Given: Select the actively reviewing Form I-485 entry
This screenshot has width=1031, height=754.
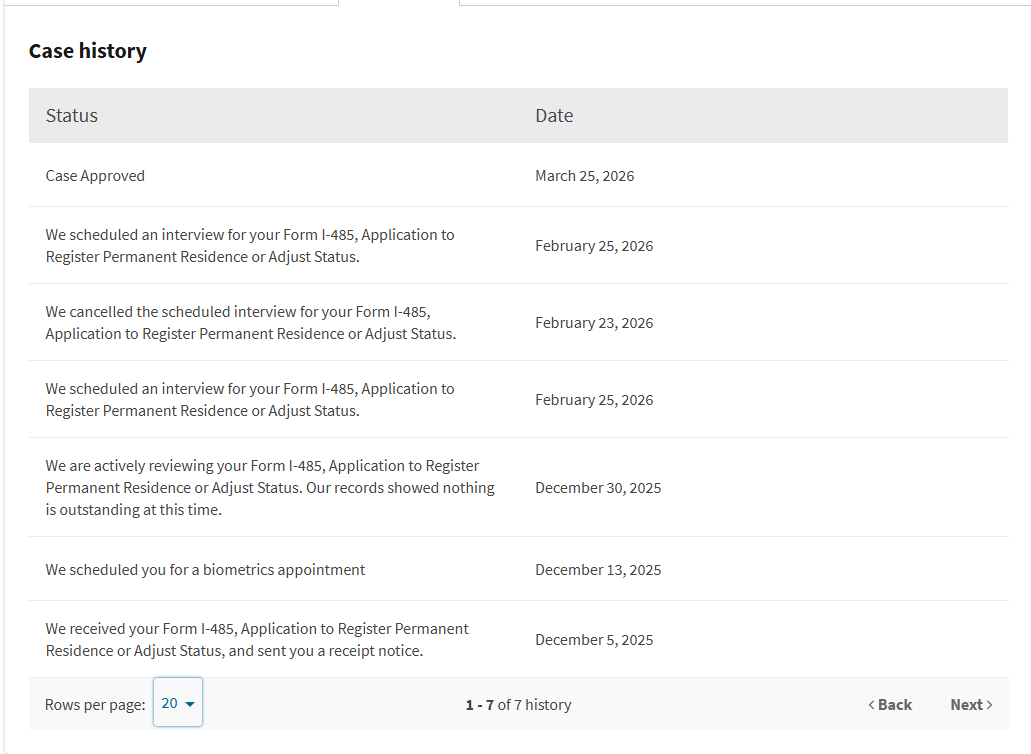Looking at the screenshot, I should click(x=269, y=487).
